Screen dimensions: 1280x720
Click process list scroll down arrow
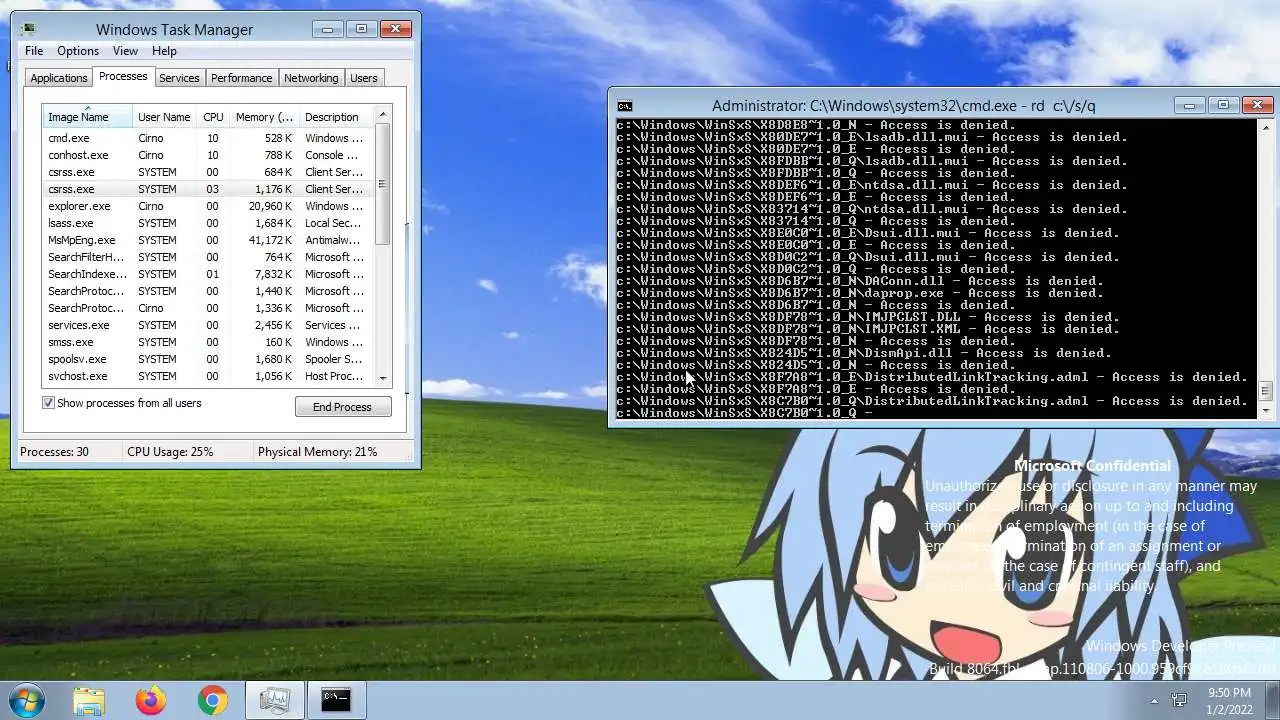(382, 378)
